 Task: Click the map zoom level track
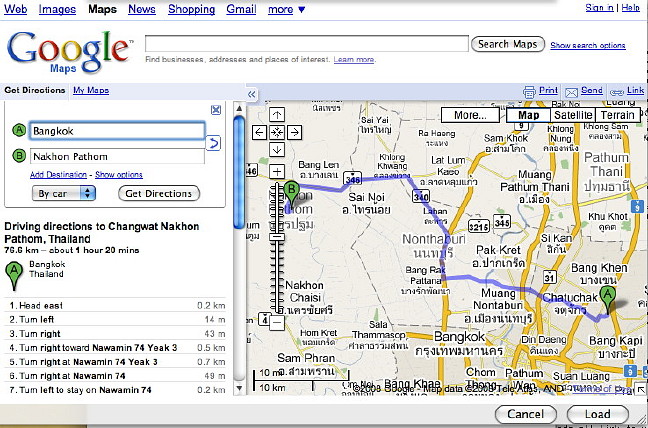[x=277, y=248]
